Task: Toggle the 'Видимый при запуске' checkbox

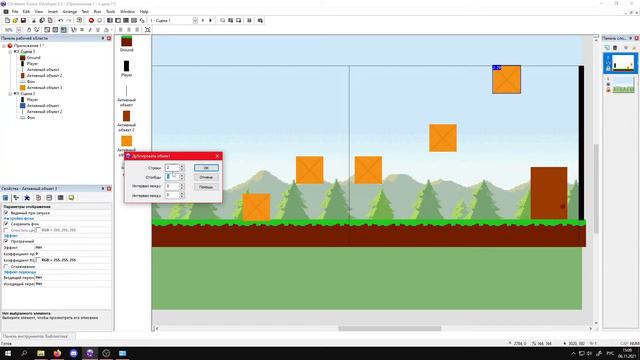Action: (x=6, y=213)
